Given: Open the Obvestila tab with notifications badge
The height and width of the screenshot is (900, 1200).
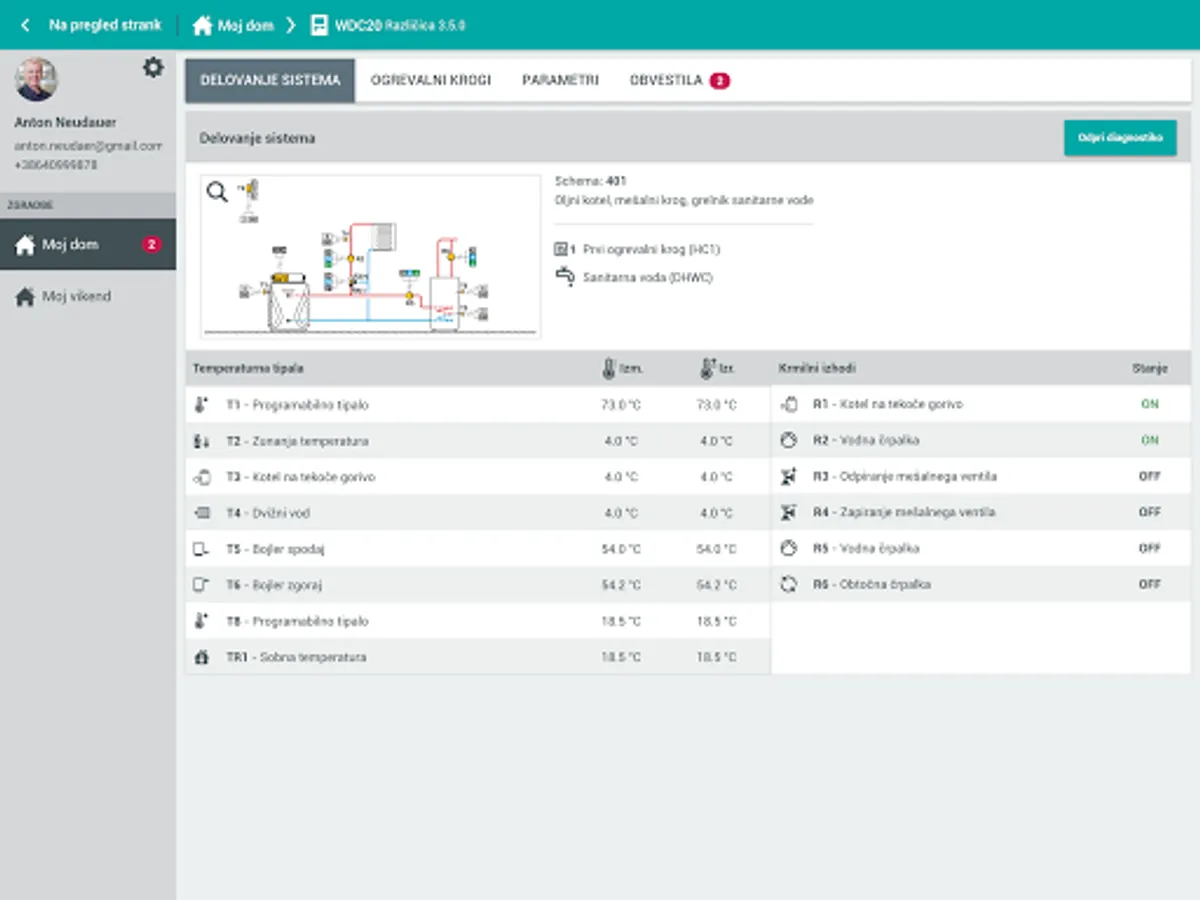Looking at the screenshot, I should point(679,80).
